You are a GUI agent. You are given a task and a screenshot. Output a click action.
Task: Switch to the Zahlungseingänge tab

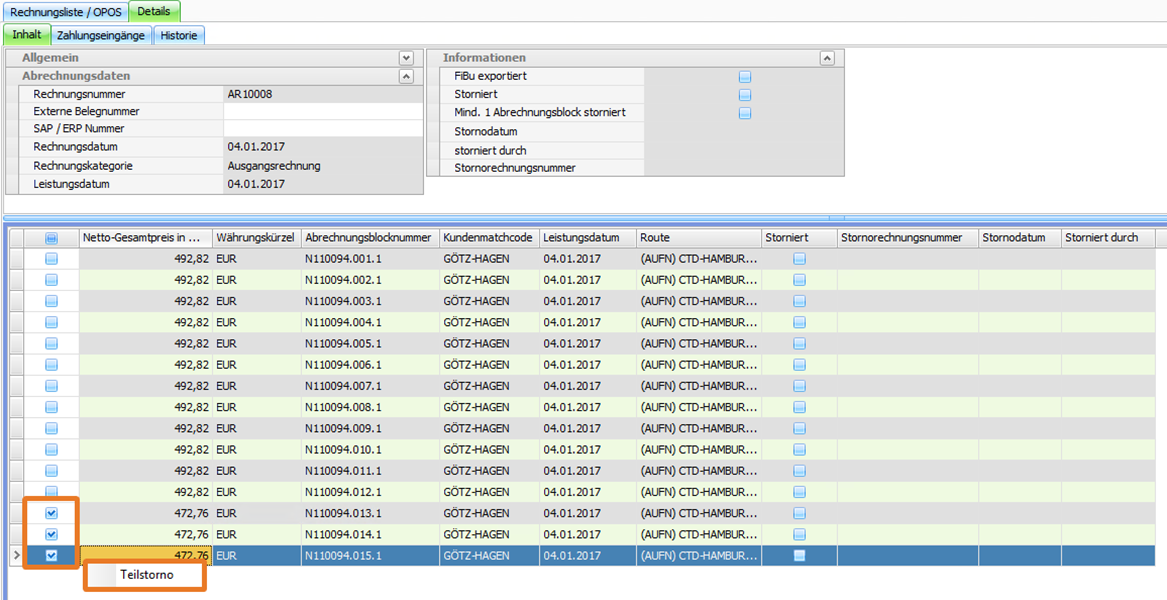101,35
